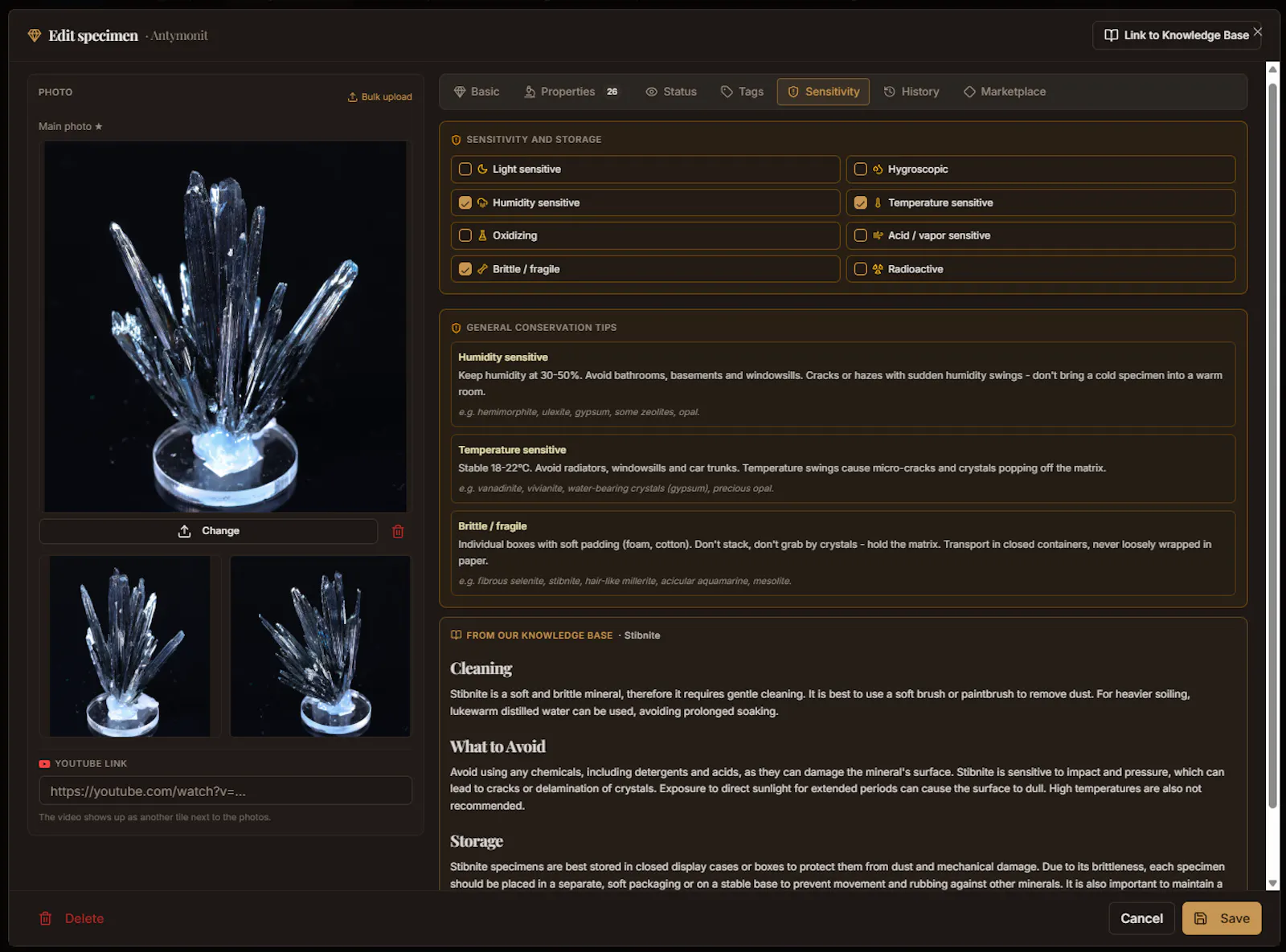
Task: Click the shield icon in Sensitivity and Storage header
Action: [457, 140]
